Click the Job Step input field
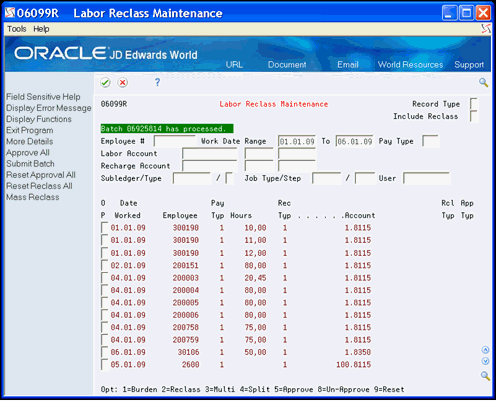Screen dimensions: 496x401 coord(365,178)
